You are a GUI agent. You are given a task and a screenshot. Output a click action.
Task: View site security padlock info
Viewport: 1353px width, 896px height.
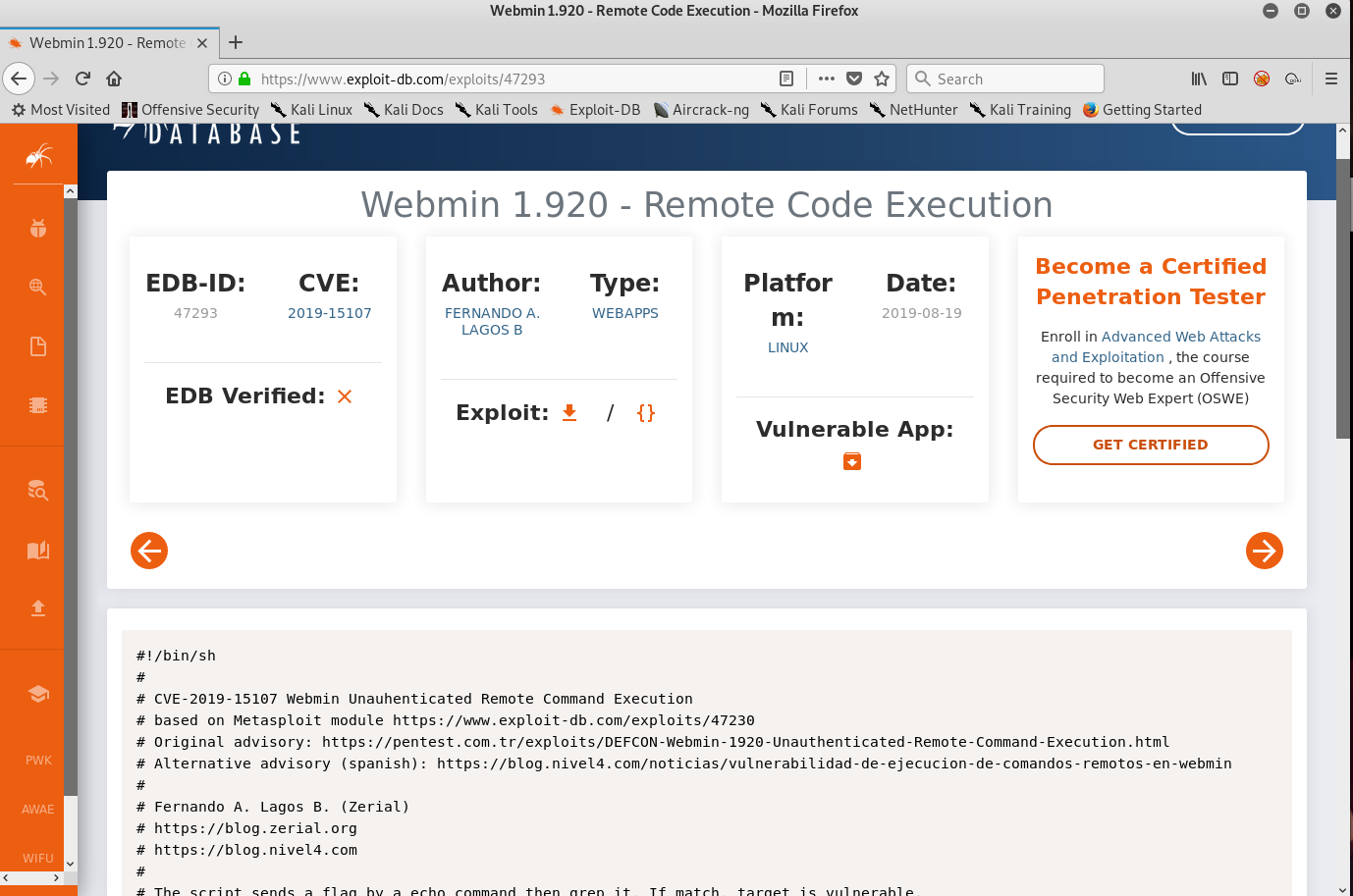(x=244, y=79)
